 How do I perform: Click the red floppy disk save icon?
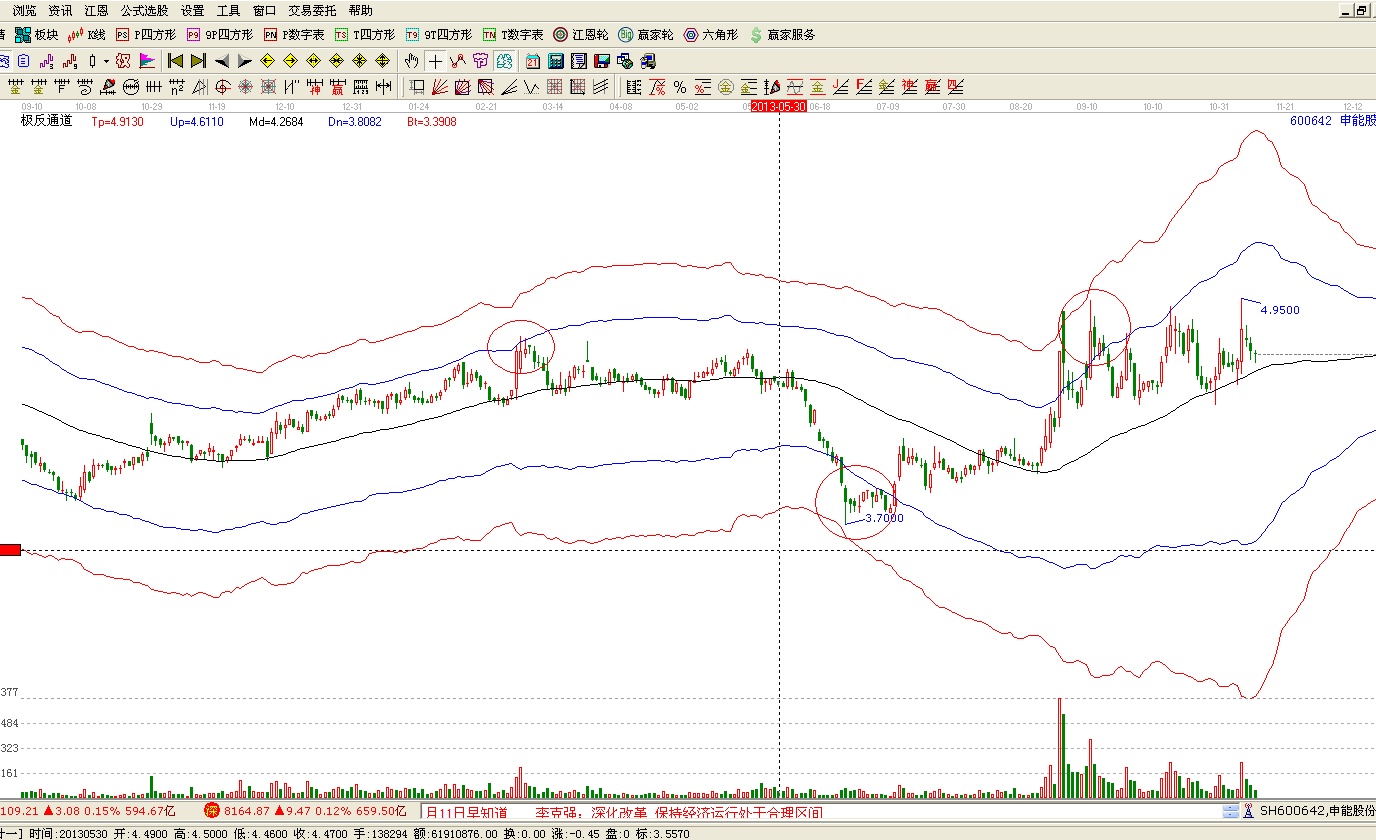click(601, 60)
